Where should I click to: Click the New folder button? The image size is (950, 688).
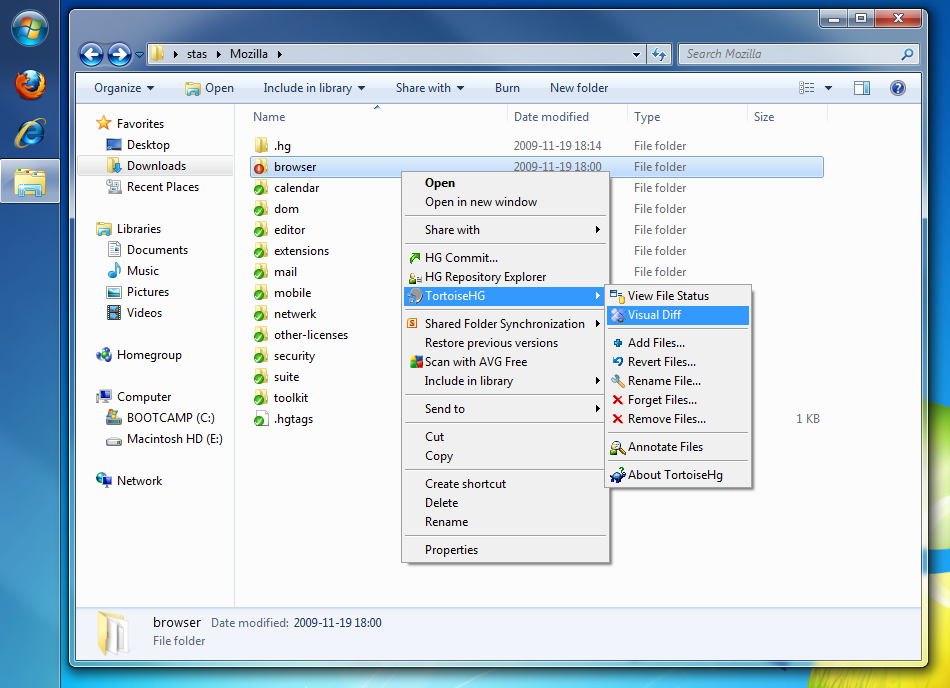pos(579,88)
